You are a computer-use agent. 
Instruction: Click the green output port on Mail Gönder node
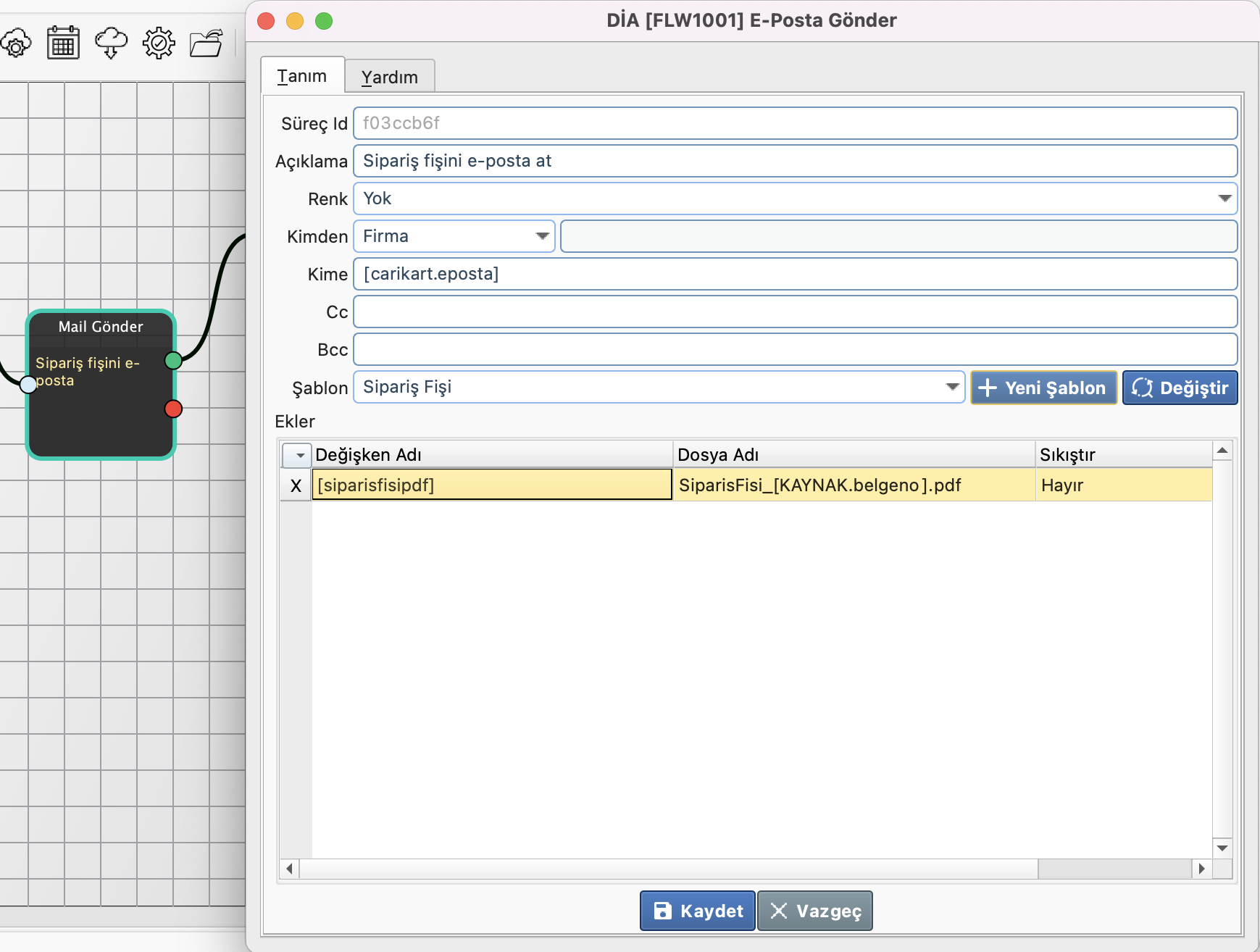coord(173,360)
